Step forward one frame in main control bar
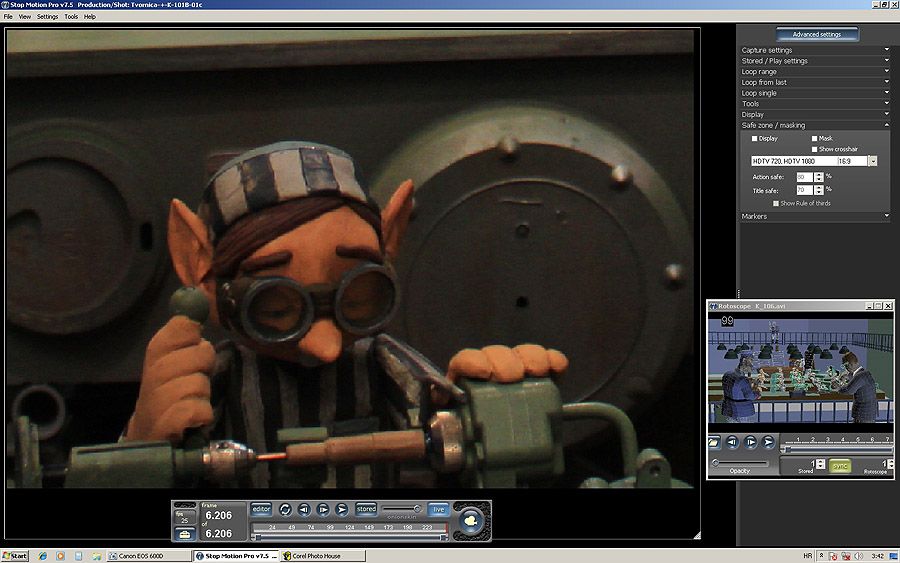The width and height of the screenshot is (900, 563). pyautogui.click(x=323, y=510)
